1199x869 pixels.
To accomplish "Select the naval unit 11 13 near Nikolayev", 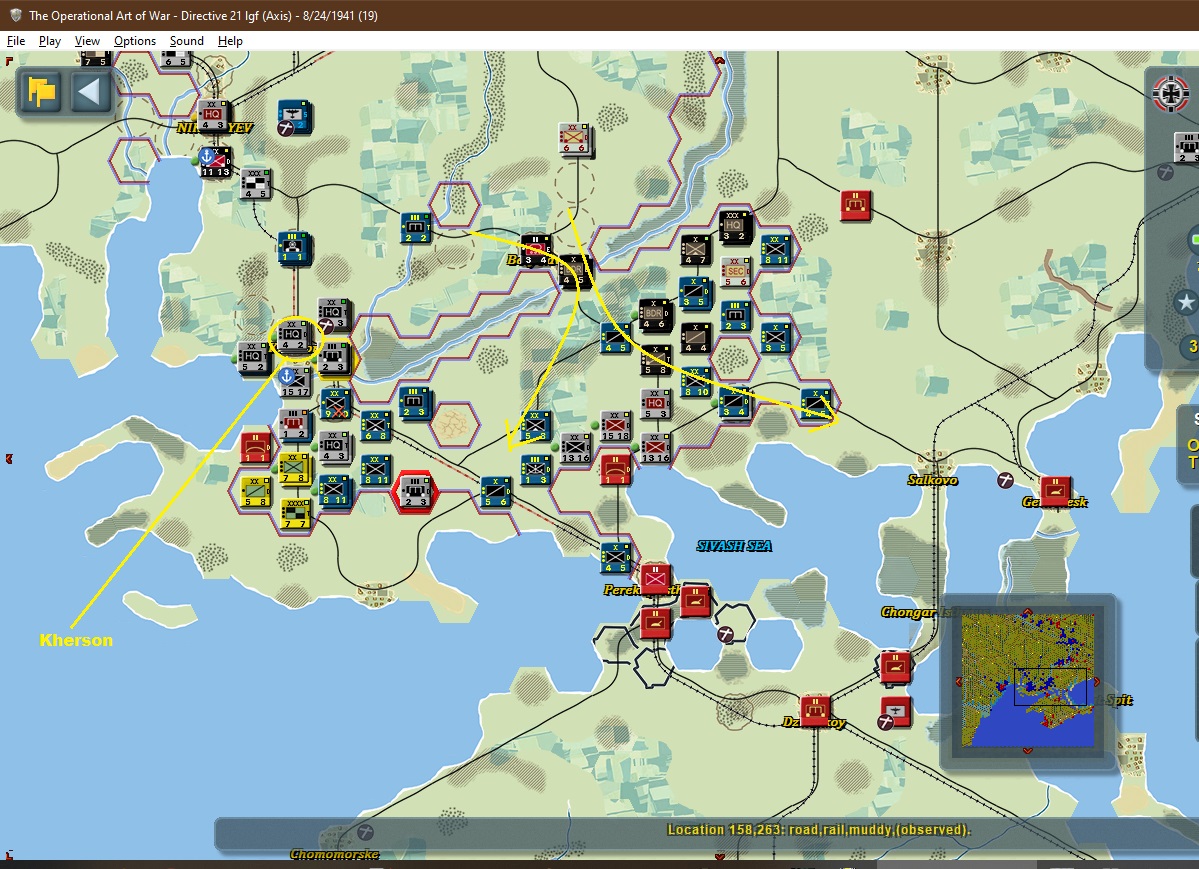I will (216, 162).
